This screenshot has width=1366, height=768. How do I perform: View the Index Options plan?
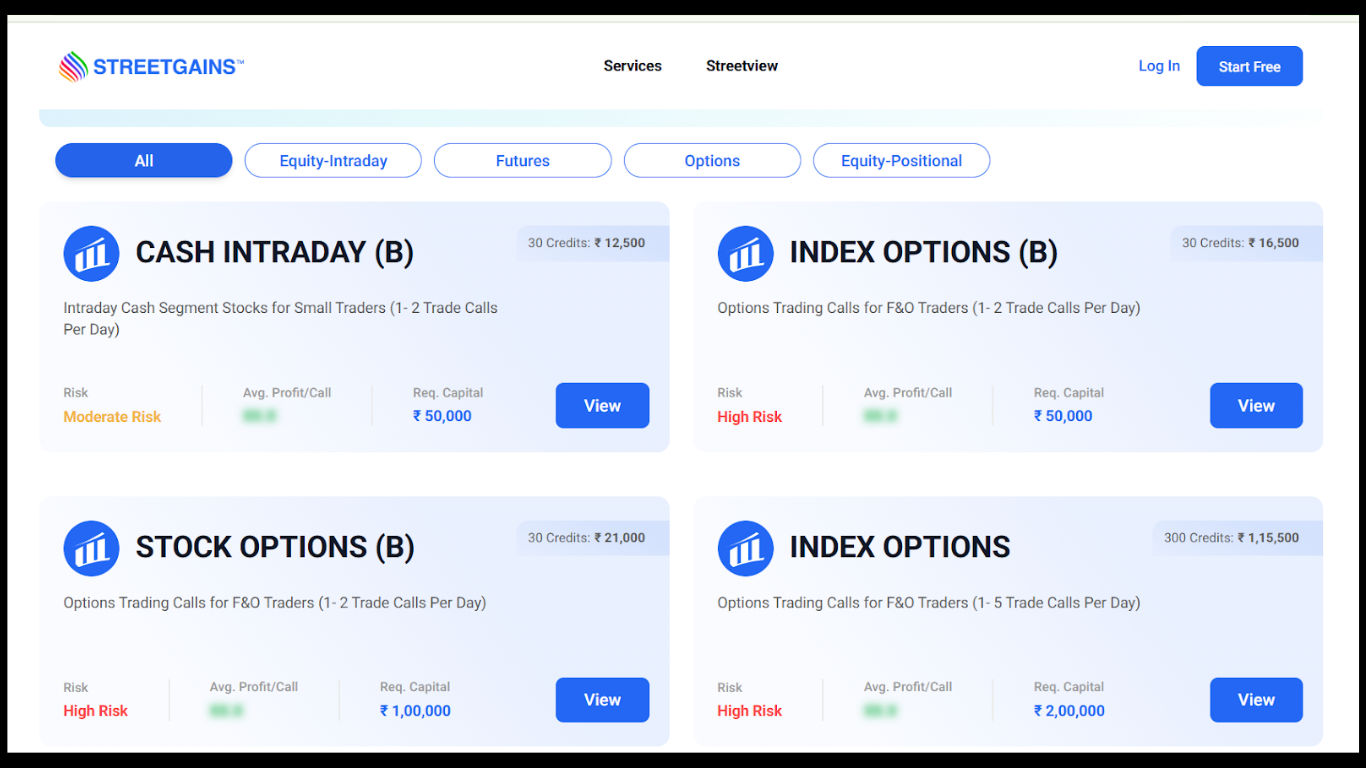(x=1256, y=700)
